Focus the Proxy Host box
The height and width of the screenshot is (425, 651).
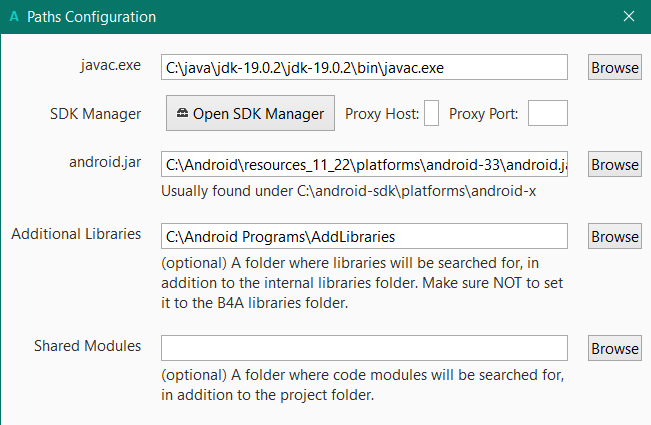click(x=432, y=114)
